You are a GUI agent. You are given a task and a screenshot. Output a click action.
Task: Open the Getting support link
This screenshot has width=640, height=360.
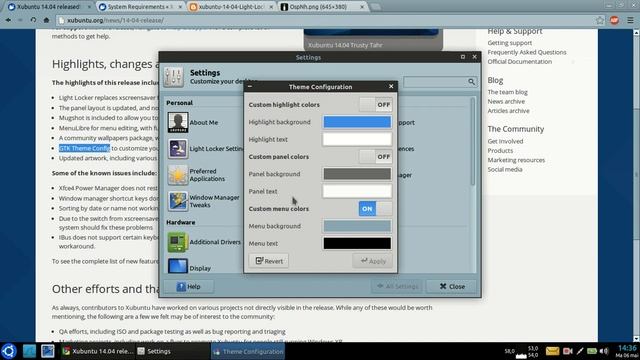[509, 43]
